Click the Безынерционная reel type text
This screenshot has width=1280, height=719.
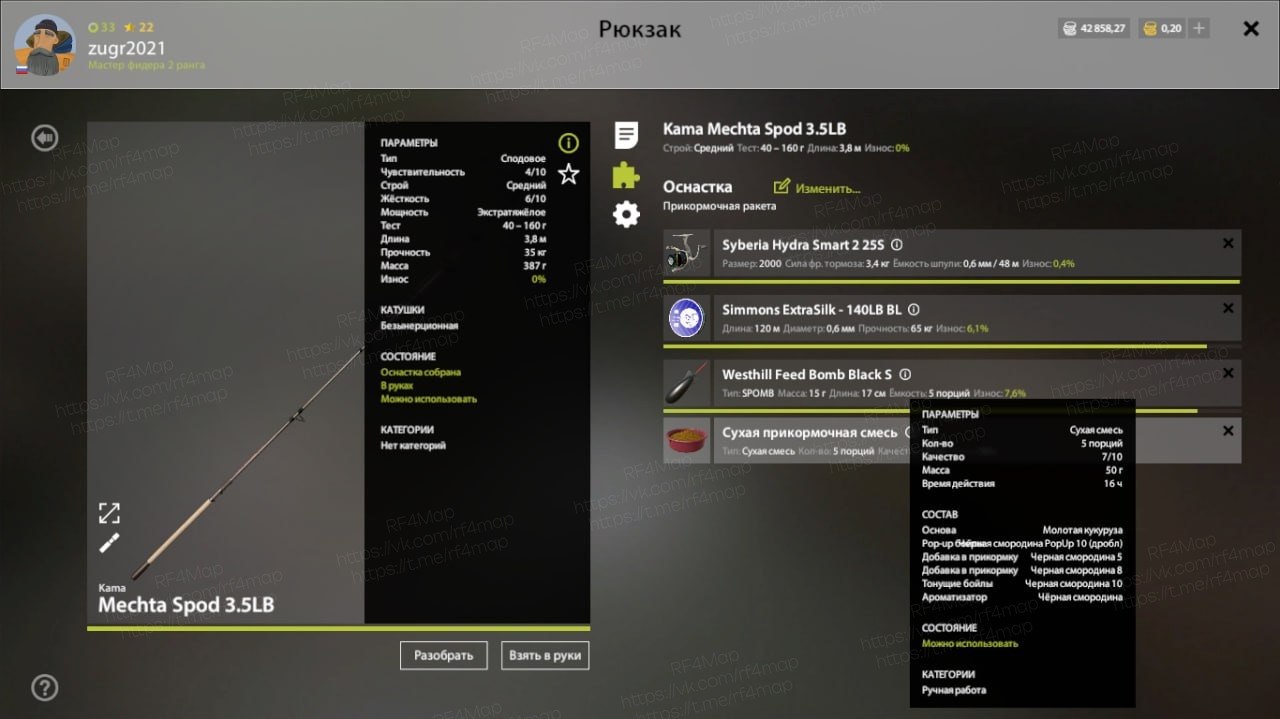click(420, 326)
